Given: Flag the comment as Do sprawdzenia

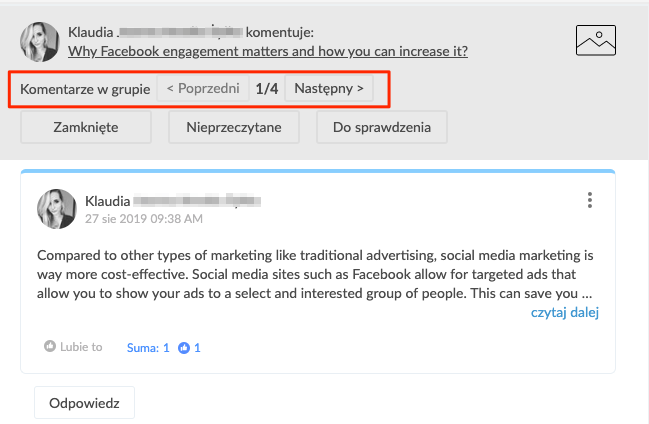Looking at the screenshot, I should coord(382,128).
